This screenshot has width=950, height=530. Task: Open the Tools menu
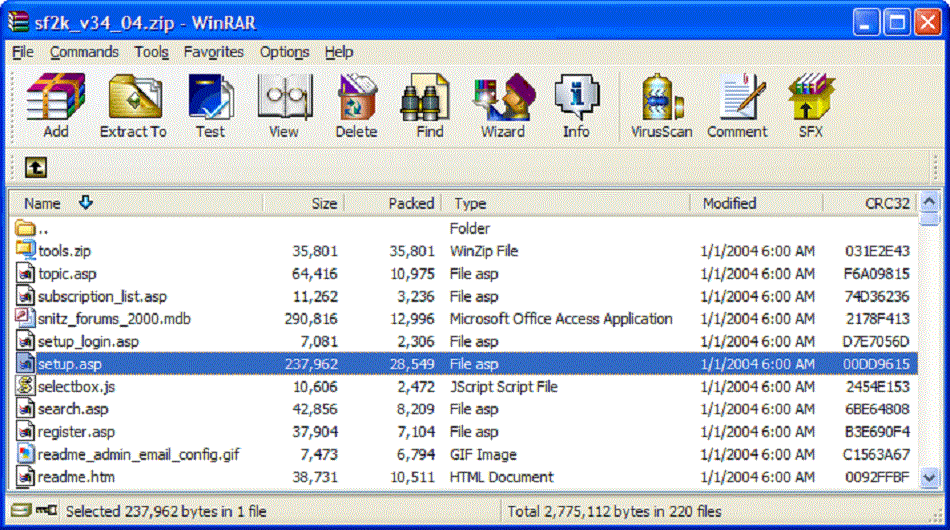coord(151,52)
